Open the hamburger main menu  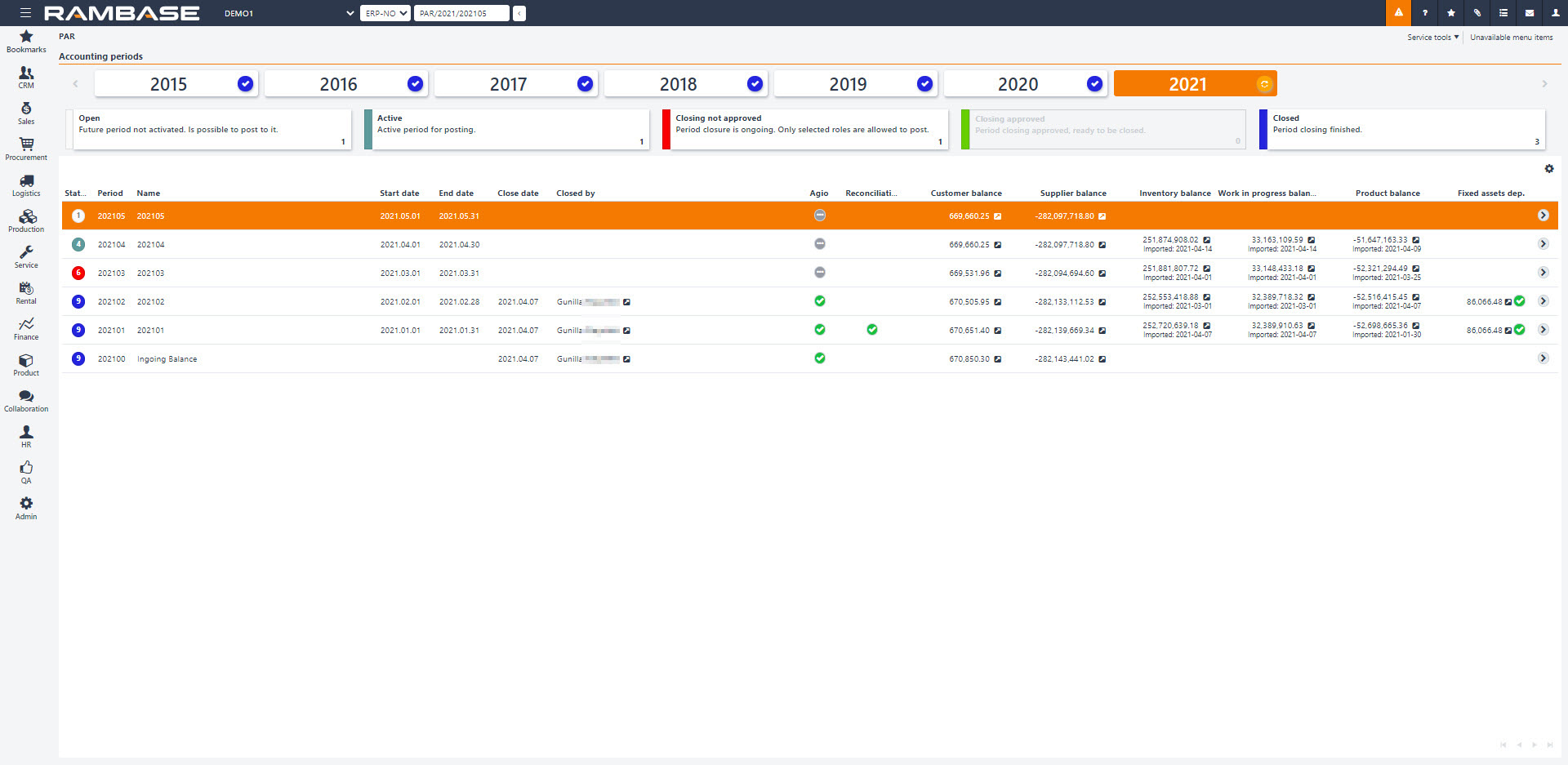[25, 13]
